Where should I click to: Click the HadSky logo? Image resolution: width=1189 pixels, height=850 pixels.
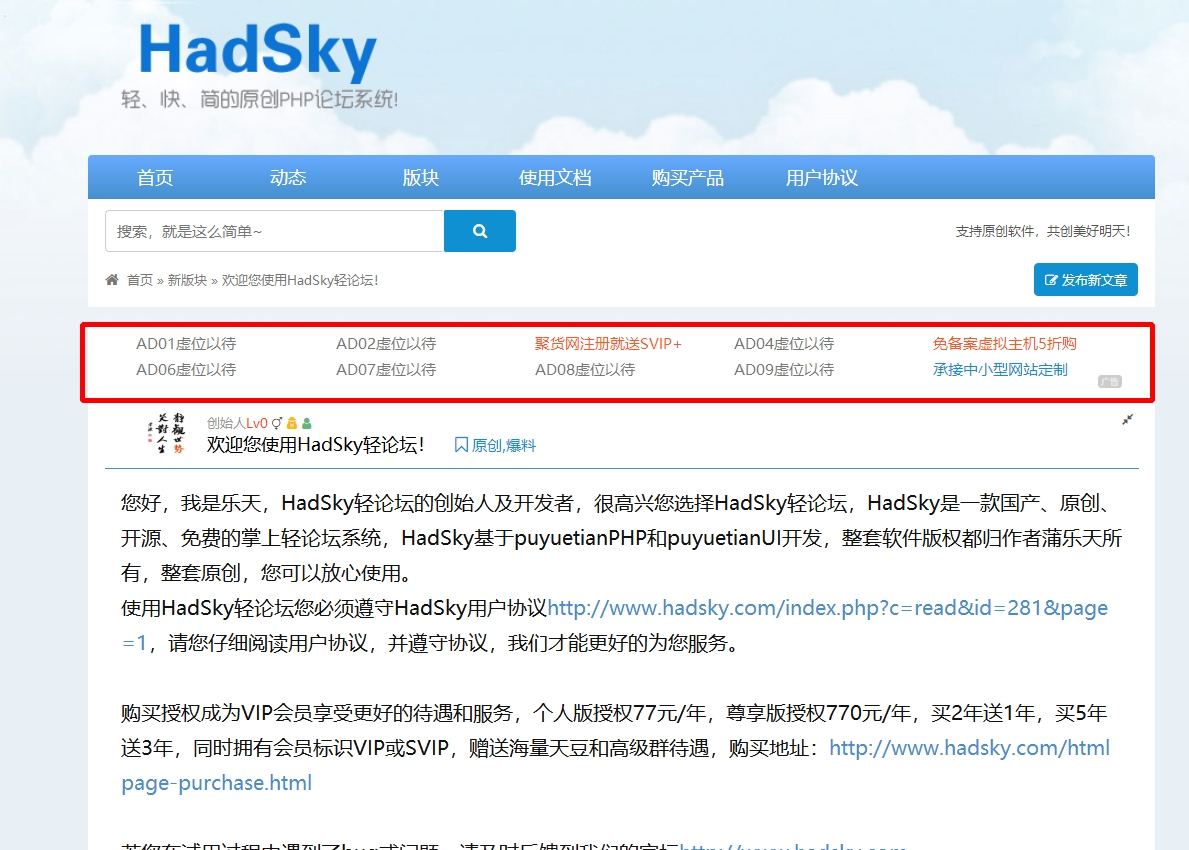[258, 51]
